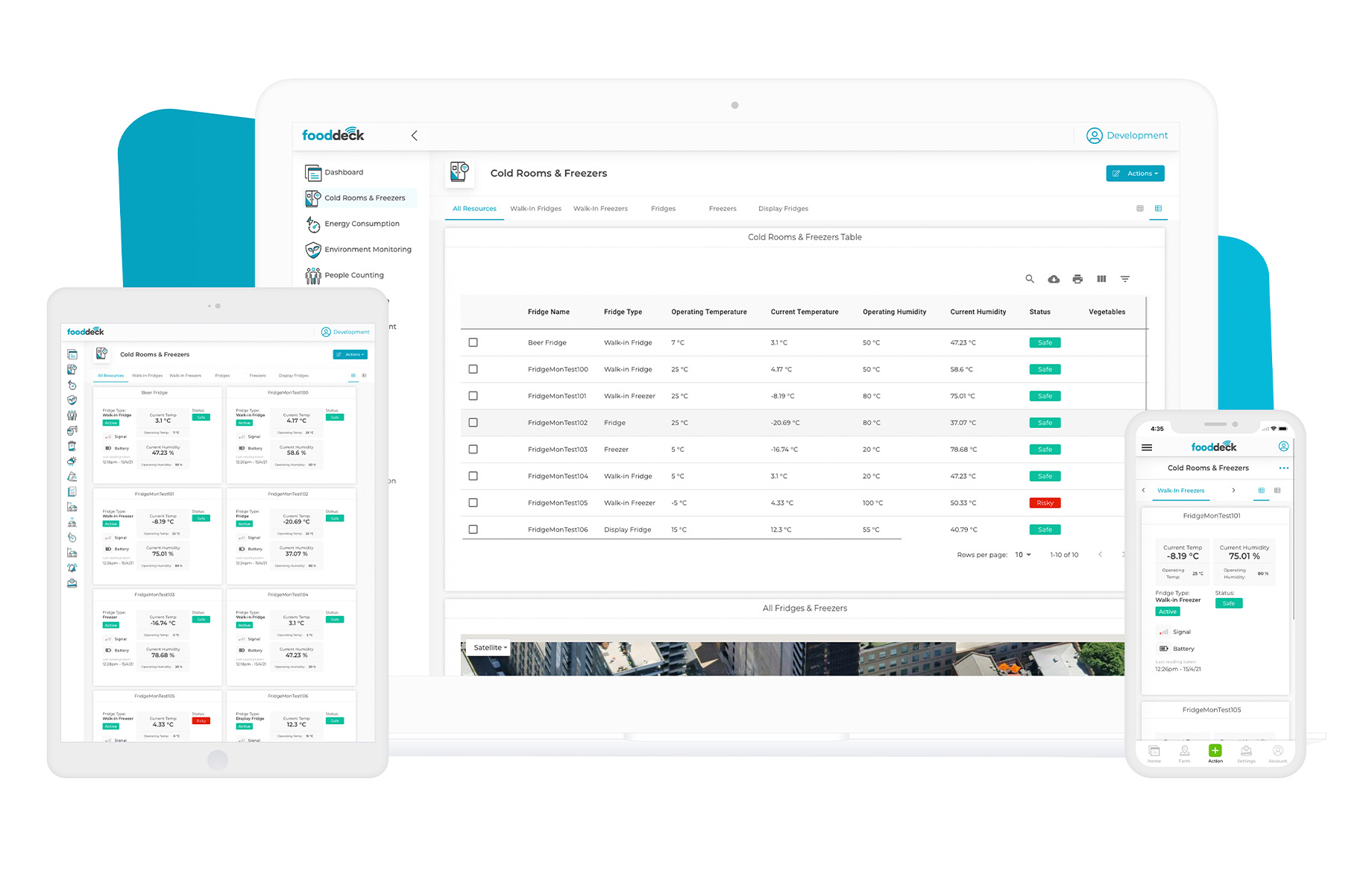Click the search icon in table toolbar
Screen dimensions: 1372x871
(x=1030, y=279)
